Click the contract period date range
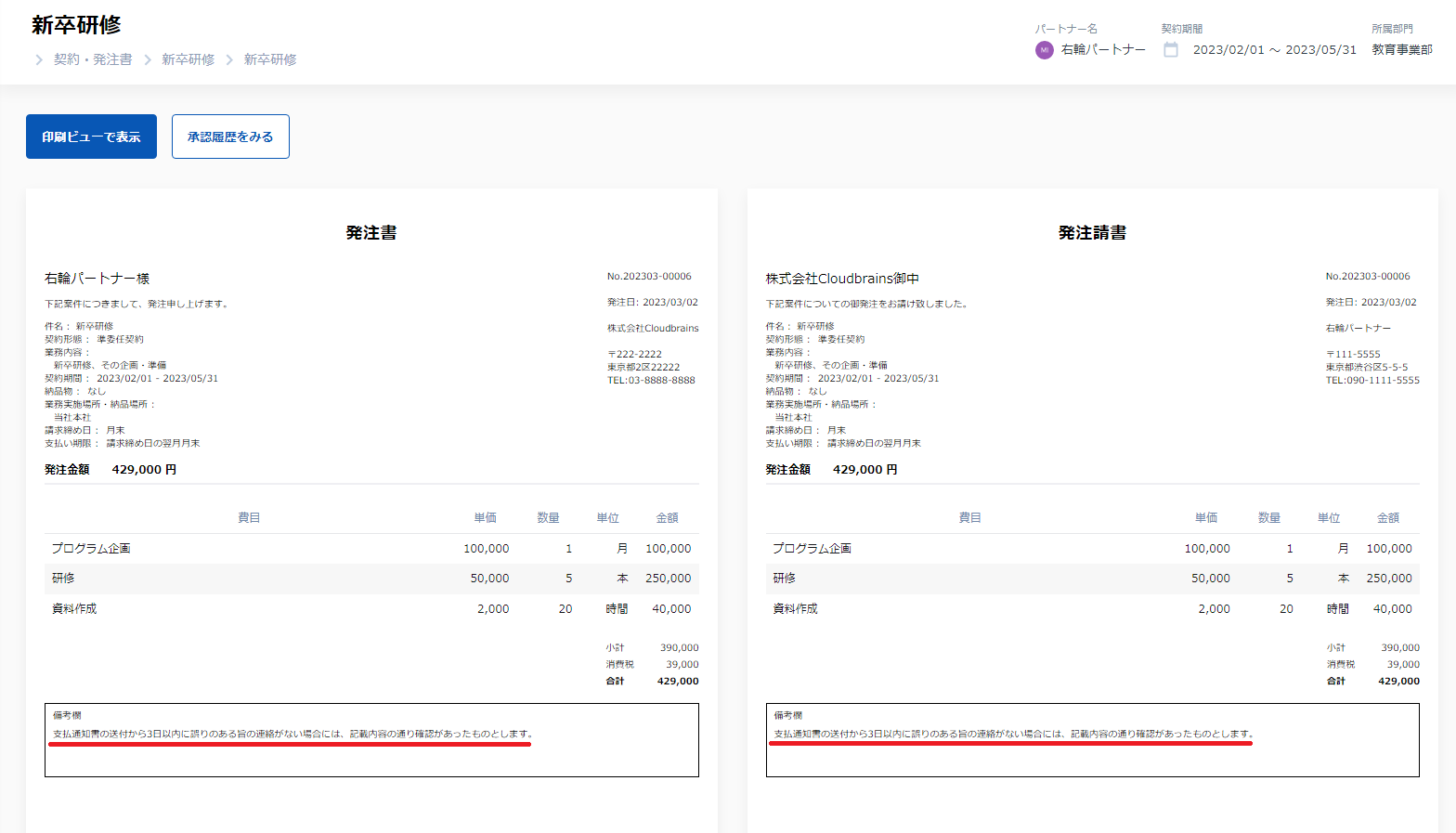Screen dimensions: 1456x833 click(x=1275, y=50)
